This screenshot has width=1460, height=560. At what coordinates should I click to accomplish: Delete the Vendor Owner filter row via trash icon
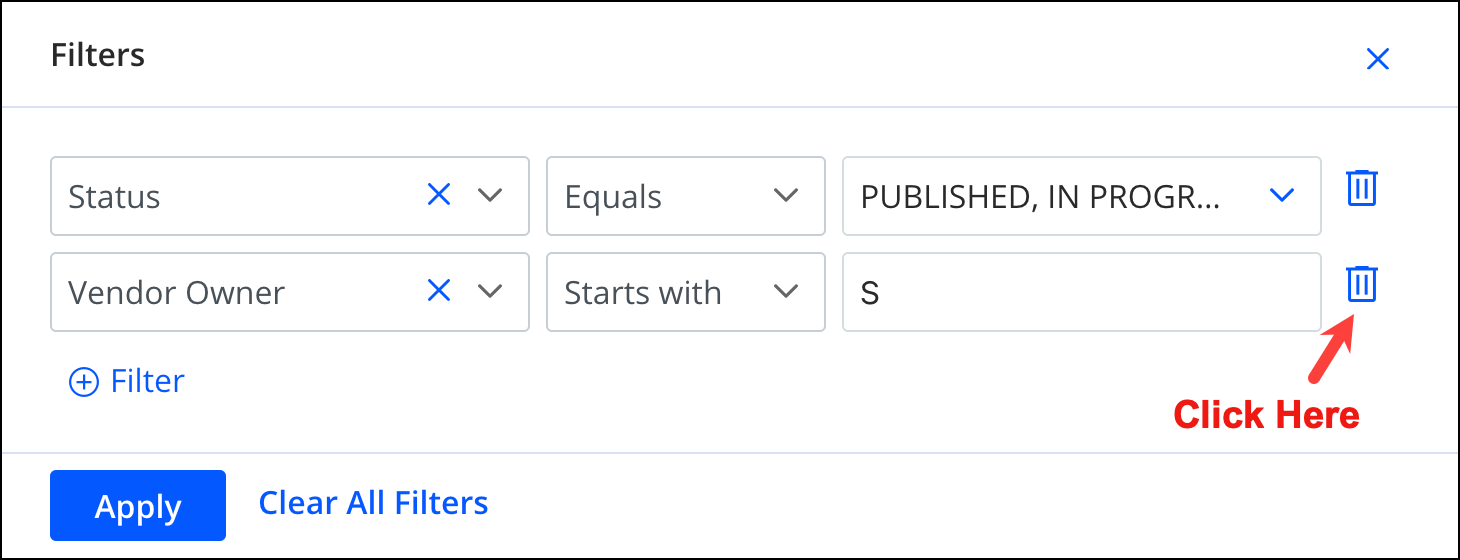[1362, 285]
